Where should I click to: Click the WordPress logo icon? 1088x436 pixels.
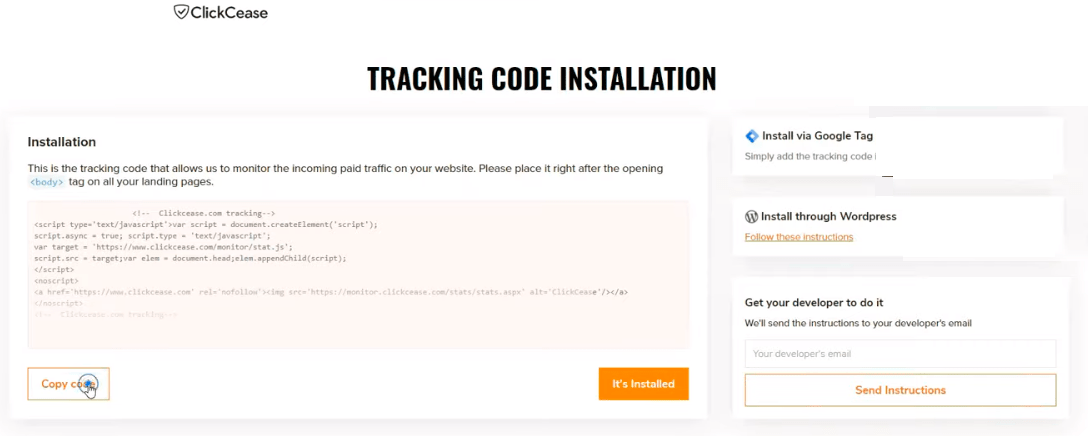pyautogui.click(x=751, y=217)
